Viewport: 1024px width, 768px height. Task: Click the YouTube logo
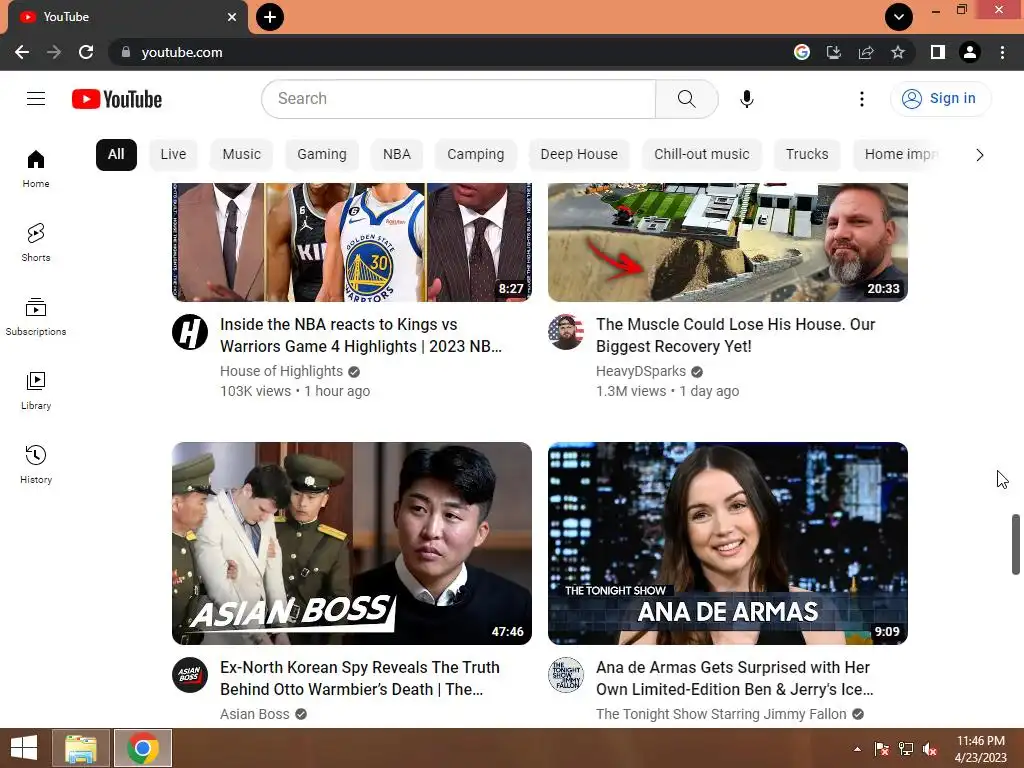[x=117, y=99]
